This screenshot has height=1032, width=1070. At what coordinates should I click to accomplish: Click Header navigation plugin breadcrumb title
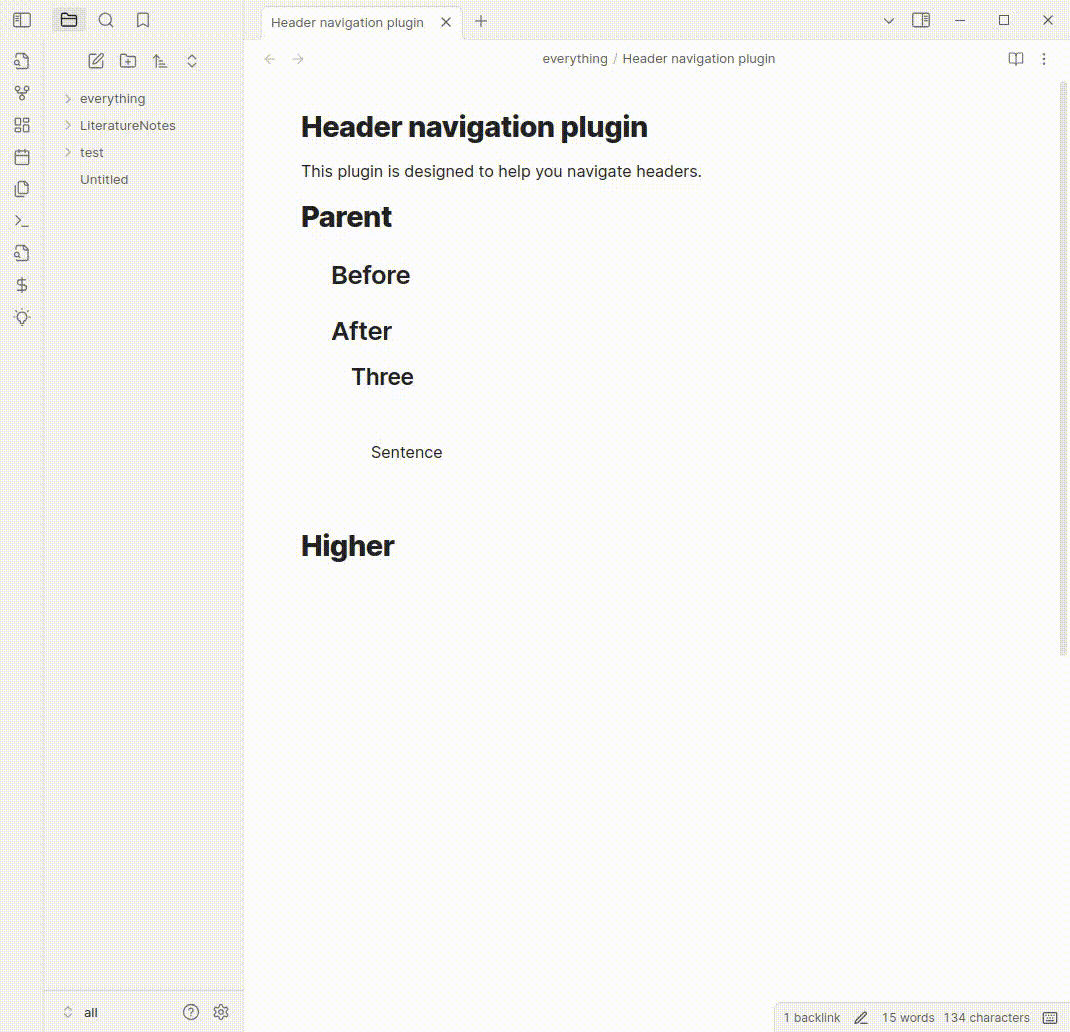point(698,59)
